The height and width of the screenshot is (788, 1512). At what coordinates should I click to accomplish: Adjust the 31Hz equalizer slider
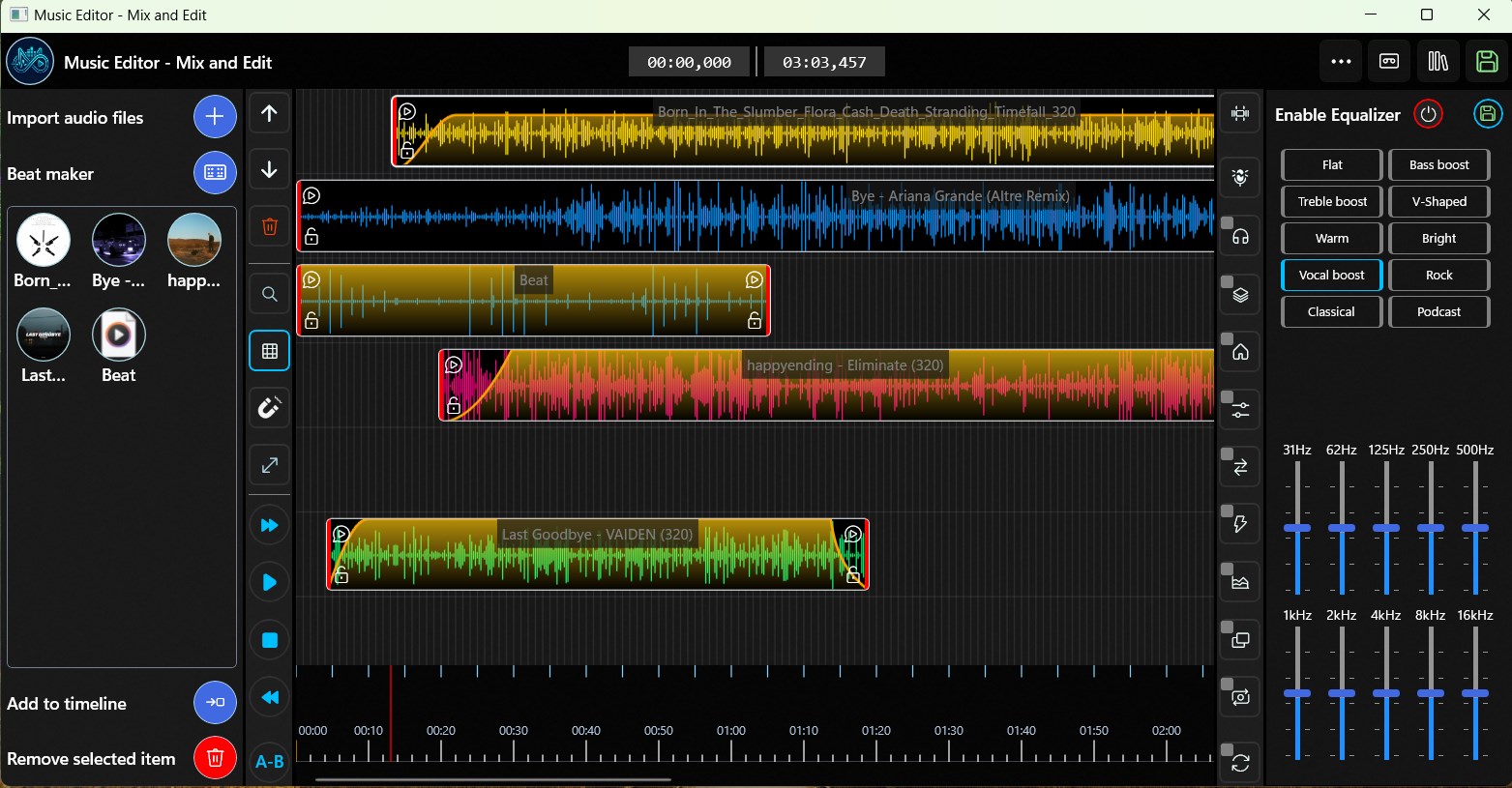coord(1296,528)
